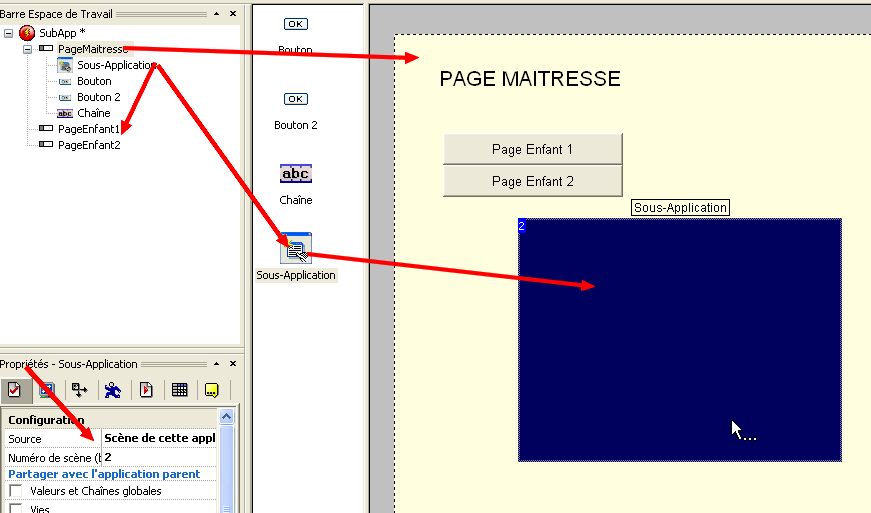Collapse the SubApp tree node
The image size is (871, 513).
click(8, 33)
